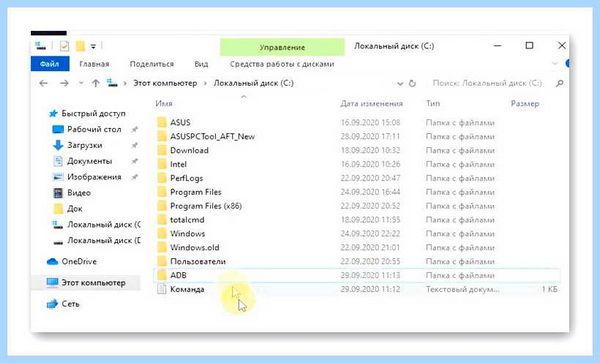Open the Док folder in sidebar
Screen dimensions: 600x363
pyautogui.click(x=75, y=208)
